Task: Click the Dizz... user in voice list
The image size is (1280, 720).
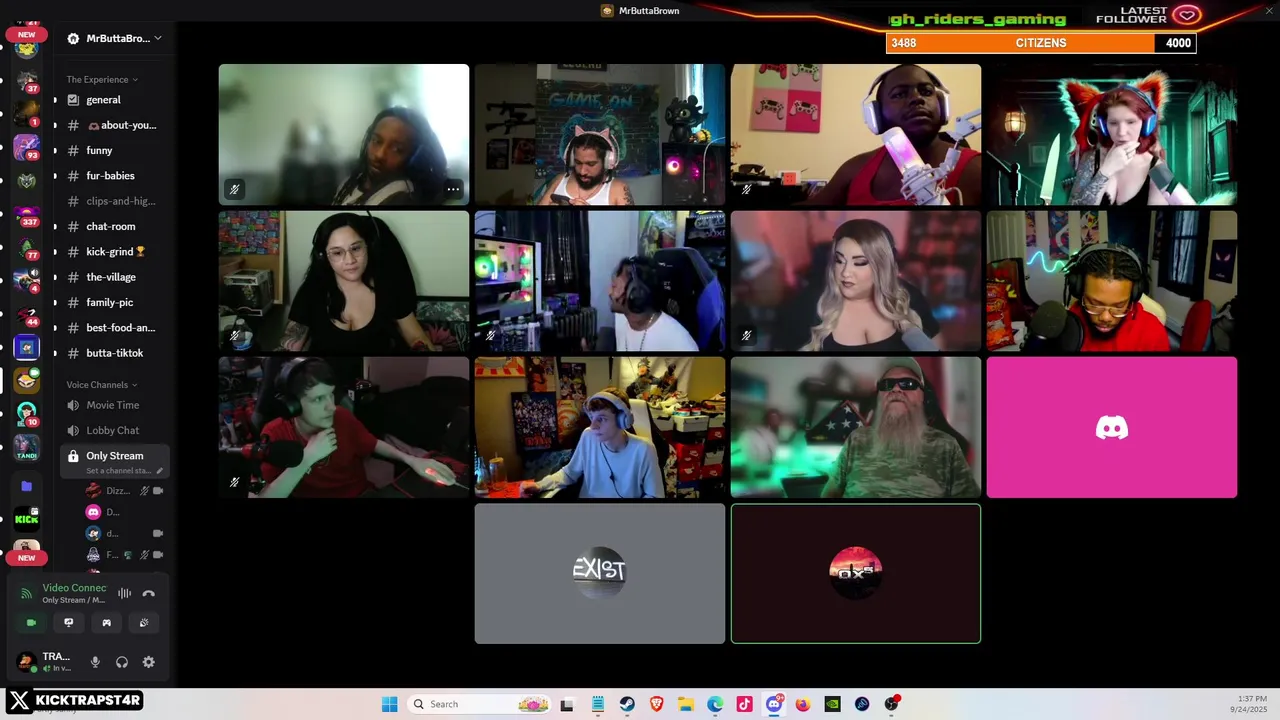Action: pyautogui.click(x=125, y=491)
